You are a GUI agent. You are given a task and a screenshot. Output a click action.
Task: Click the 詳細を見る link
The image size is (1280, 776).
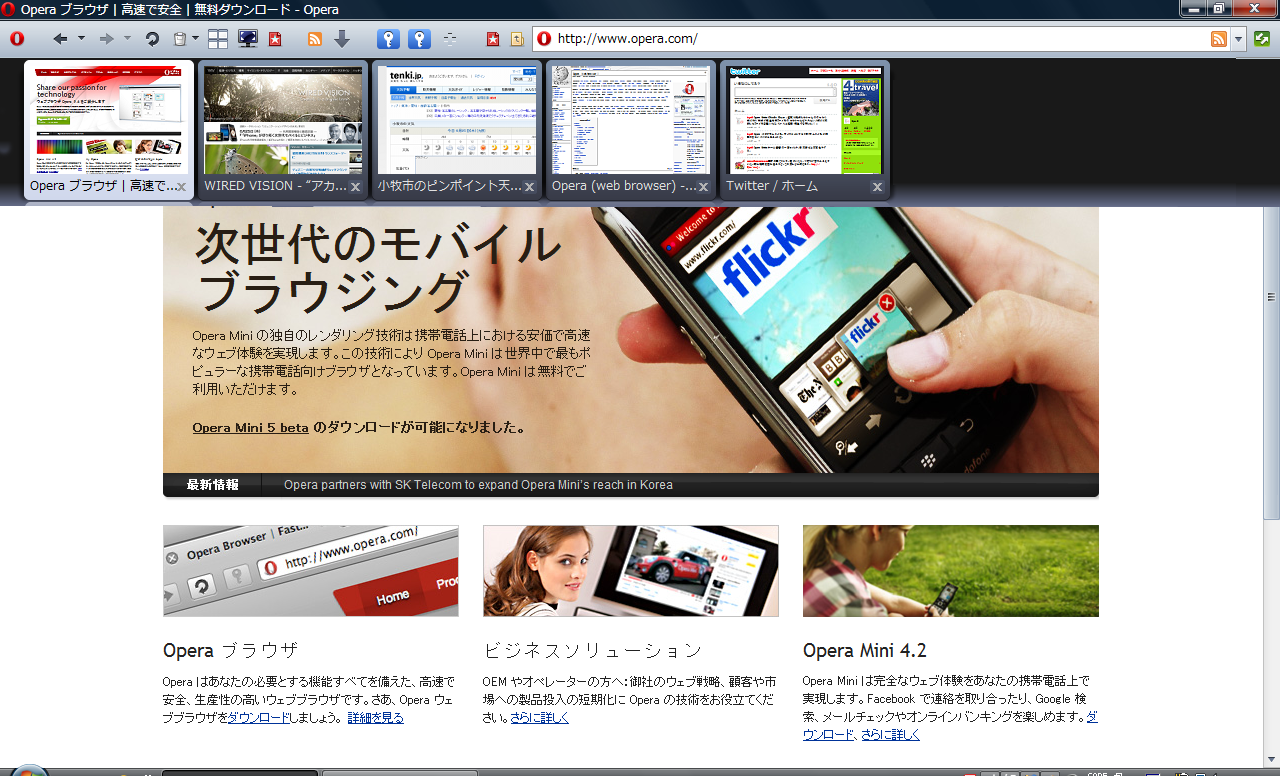click(375, 718)
